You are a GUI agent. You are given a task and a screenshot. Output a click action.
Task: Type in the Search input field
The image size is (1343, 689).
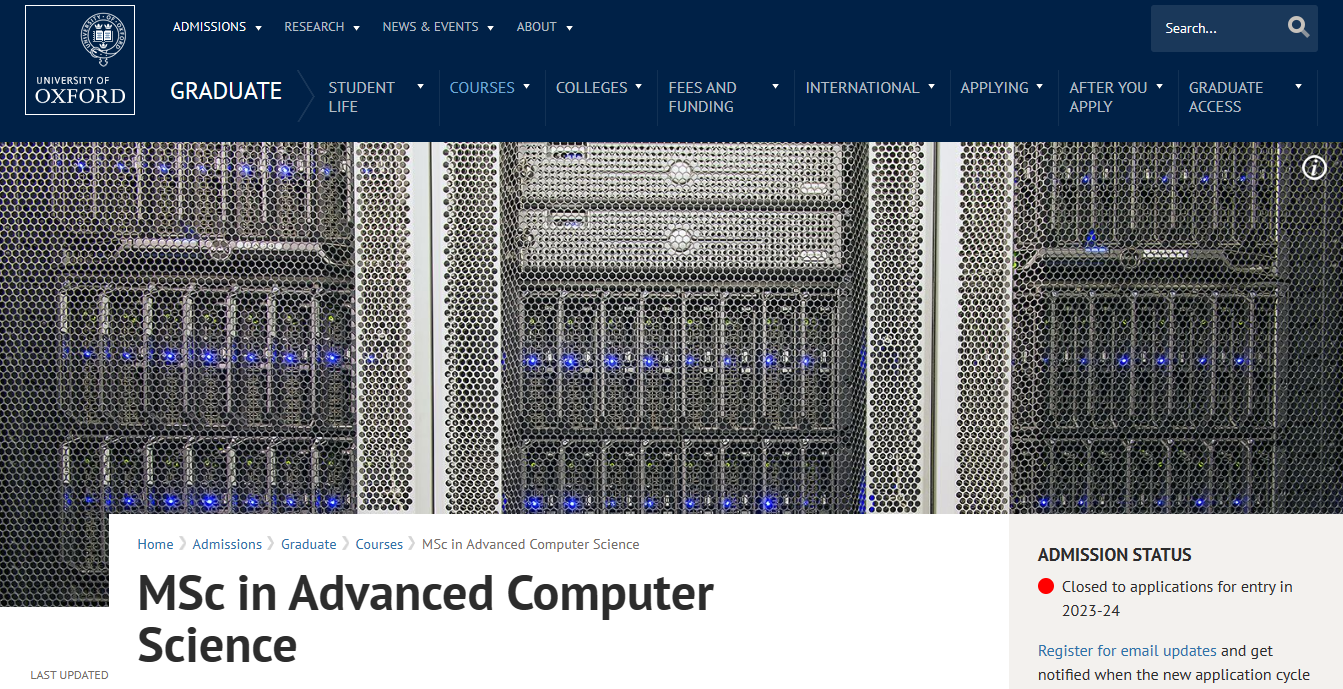(x=1215, y=28)
